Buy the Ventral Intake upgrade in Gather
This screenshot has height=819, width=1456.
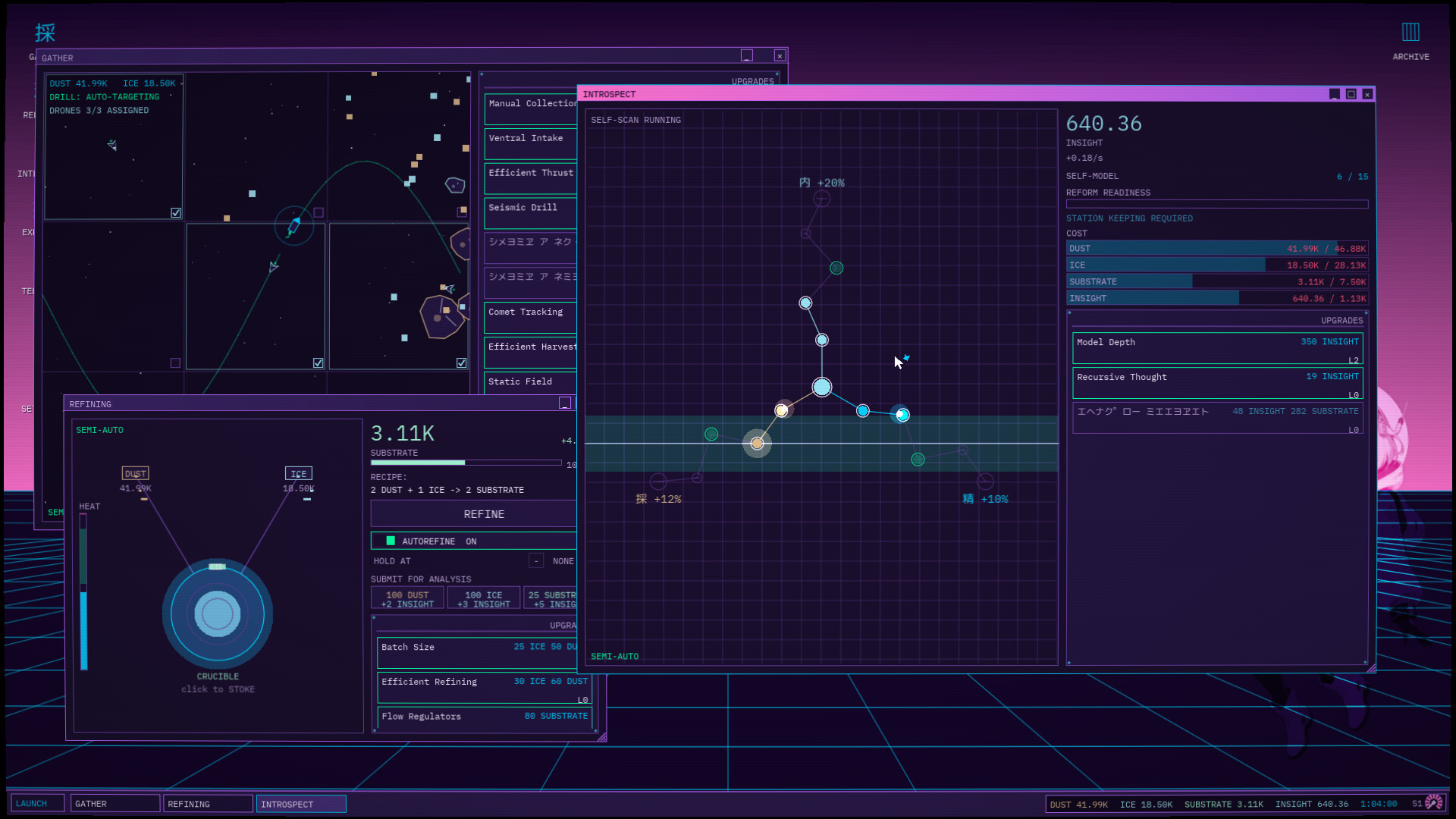click(x=531, y=144)
